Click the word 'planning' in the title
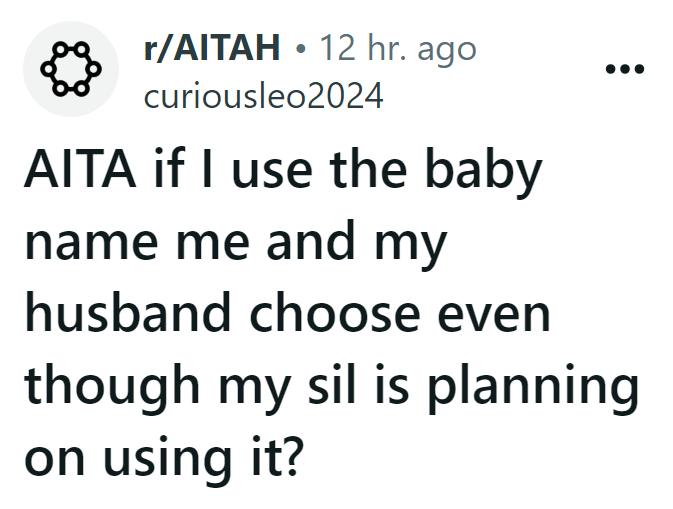The image size is (673, 509). tap(534, 388)
